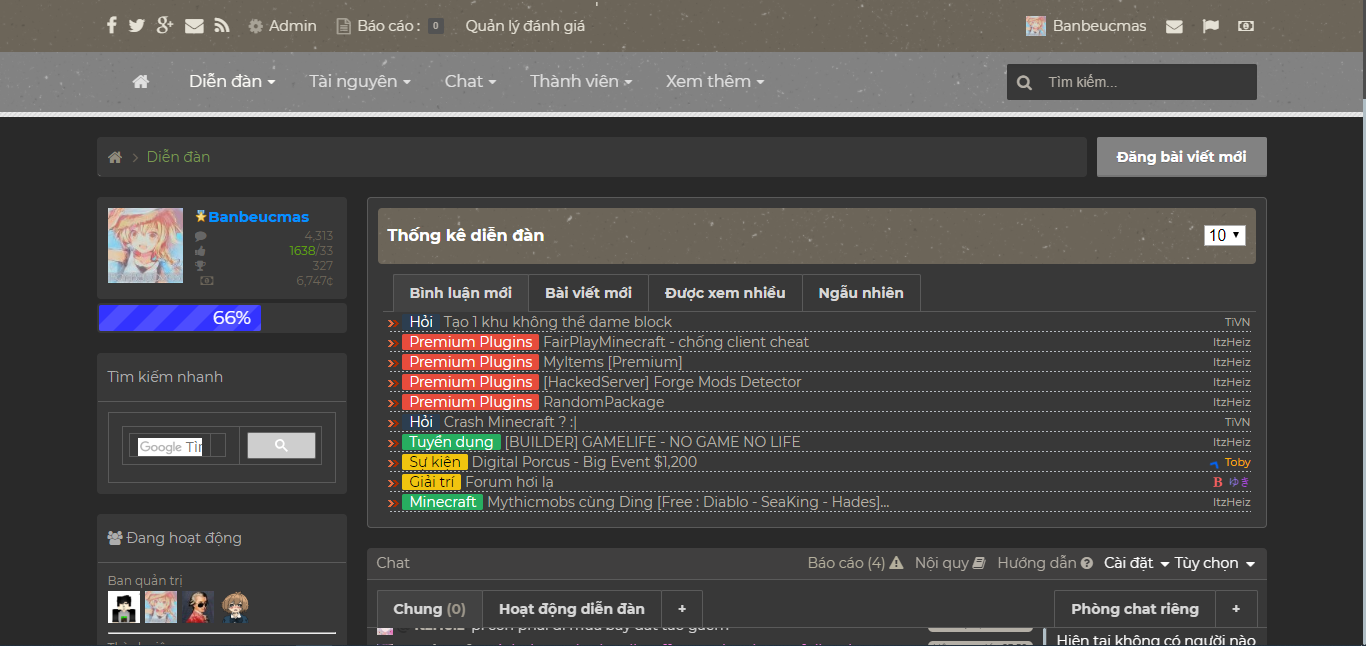This screenshot has height=646, width=1366.
Task: Switch to Bình luận mới tab
Action: (460, 293)
